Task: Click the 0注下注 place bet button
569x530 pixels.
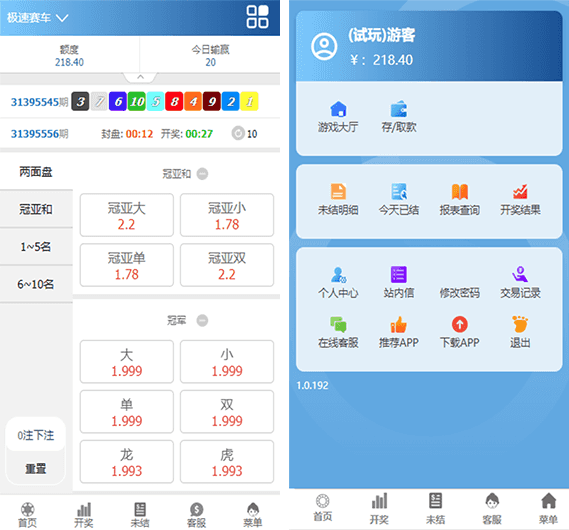Action: 36,435
